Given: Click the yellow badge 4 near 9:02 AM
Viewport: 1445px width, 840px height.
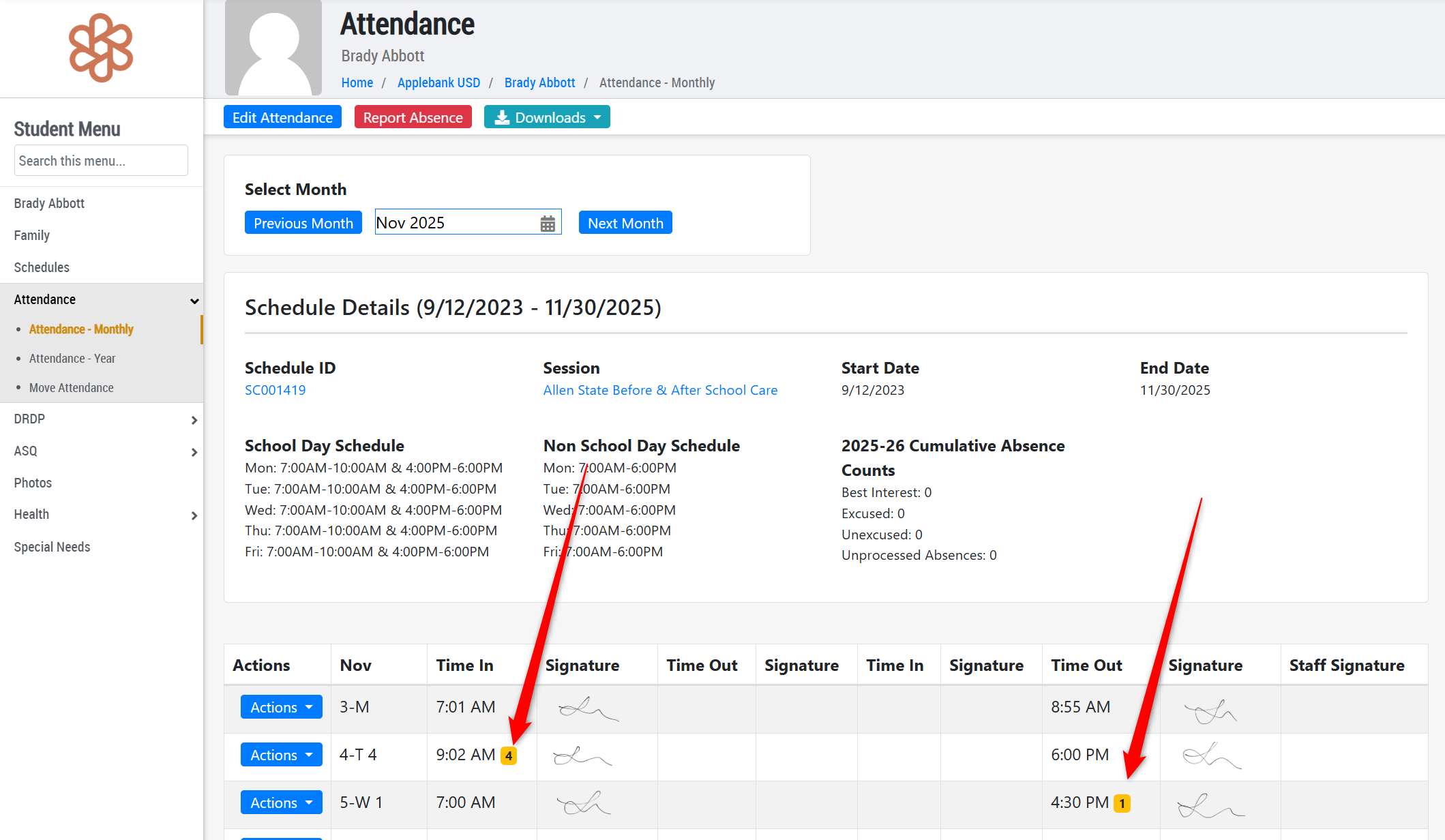Looking at the screenshot, I should click(509, 755).
